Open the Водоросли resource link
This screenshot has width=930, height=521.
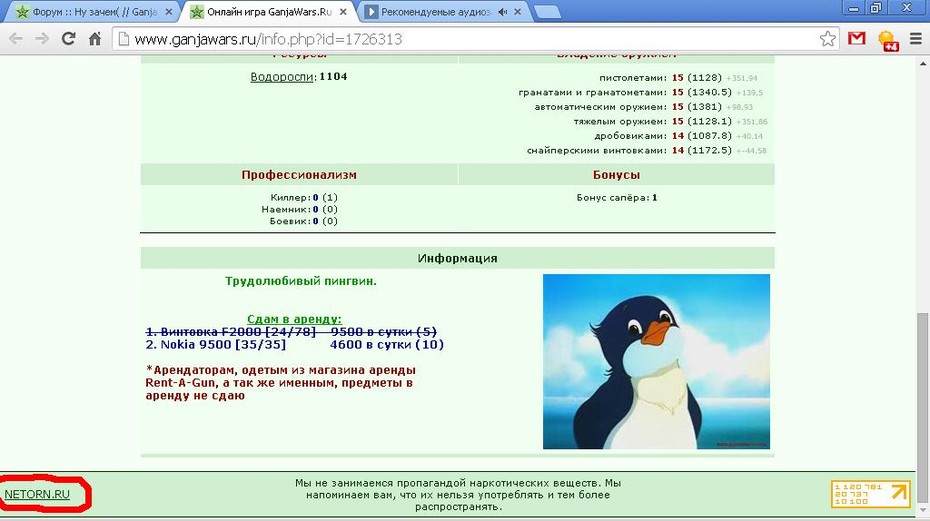point(281,77)
